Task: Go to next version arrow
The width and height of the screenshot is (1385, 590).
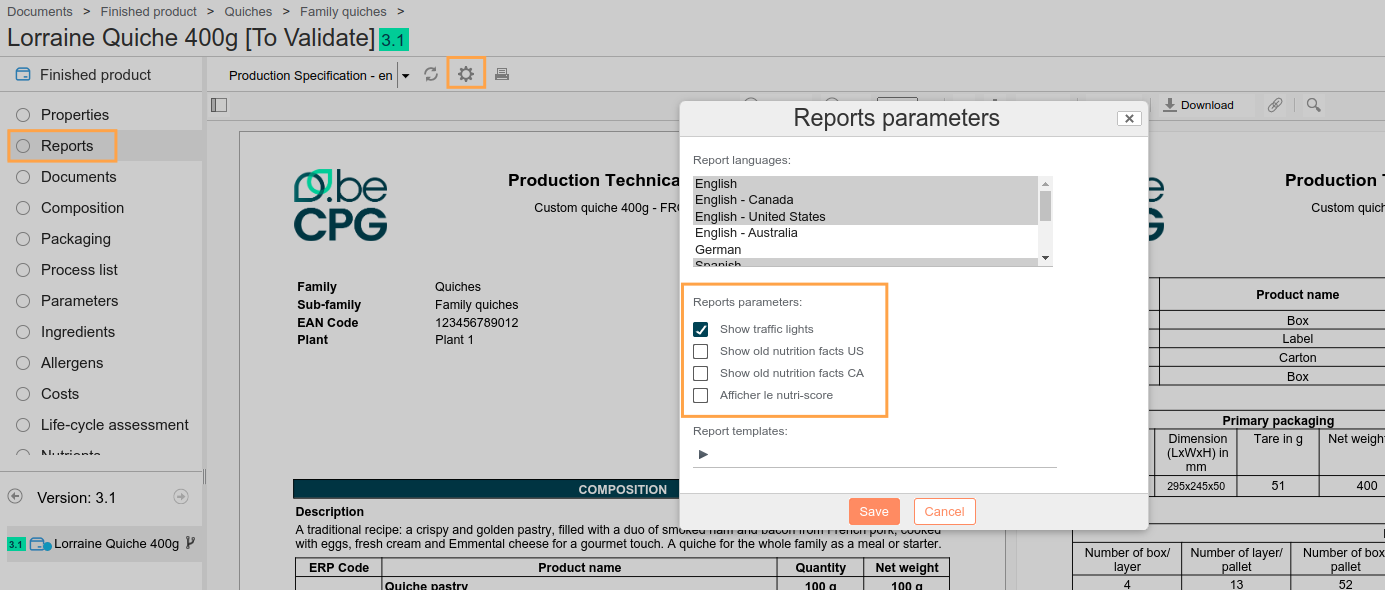Action: pos(181,496)
